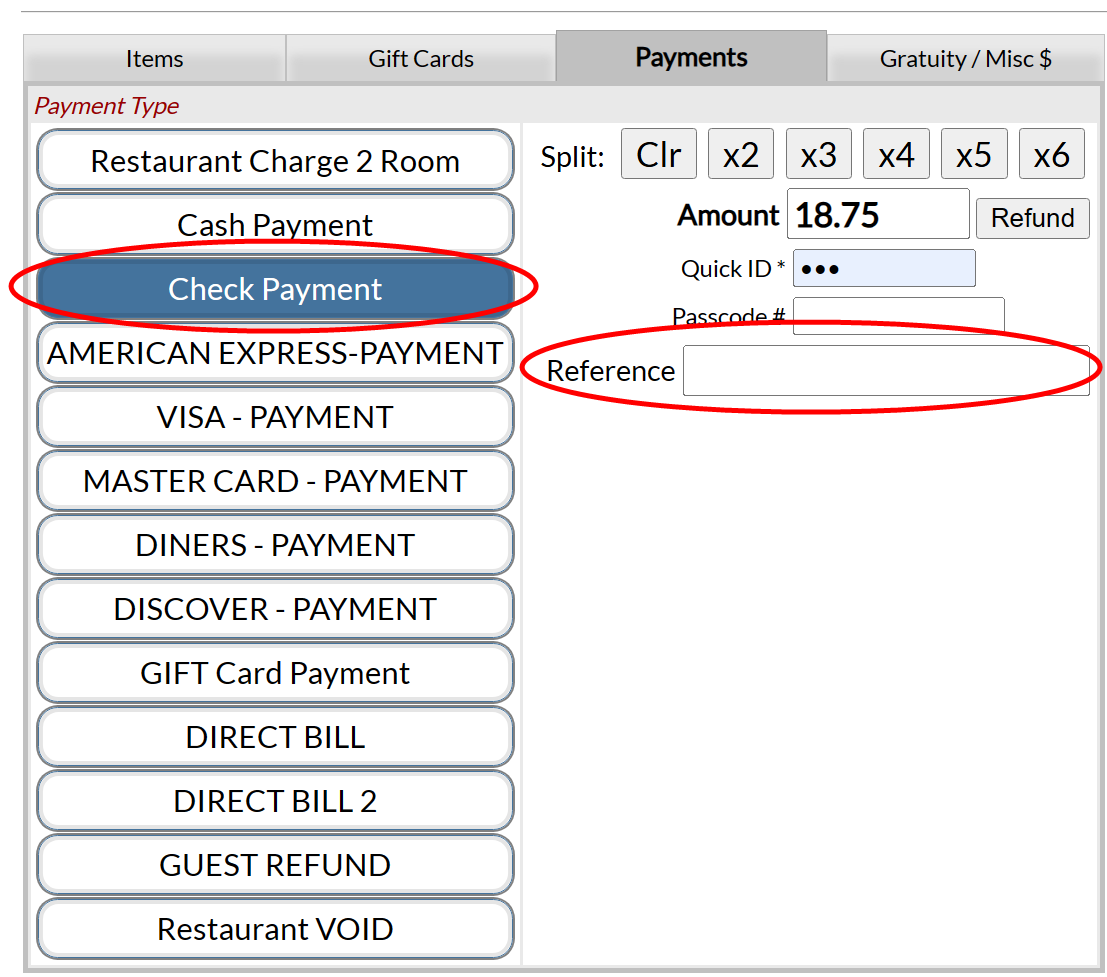Viewport: 1107px width, 977px height.
Task: Select DINERS - PAYMENT
Action: coord(275,545)
